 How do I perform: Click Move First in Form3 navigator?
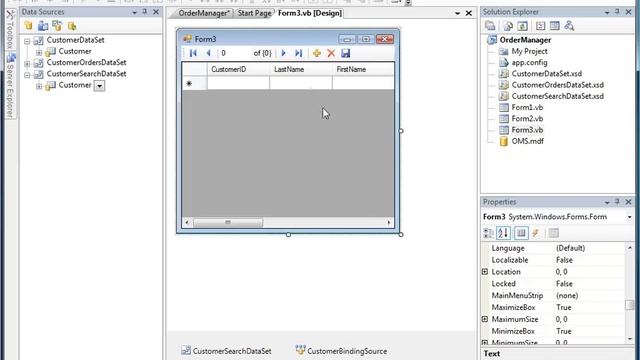click(193, 53)
